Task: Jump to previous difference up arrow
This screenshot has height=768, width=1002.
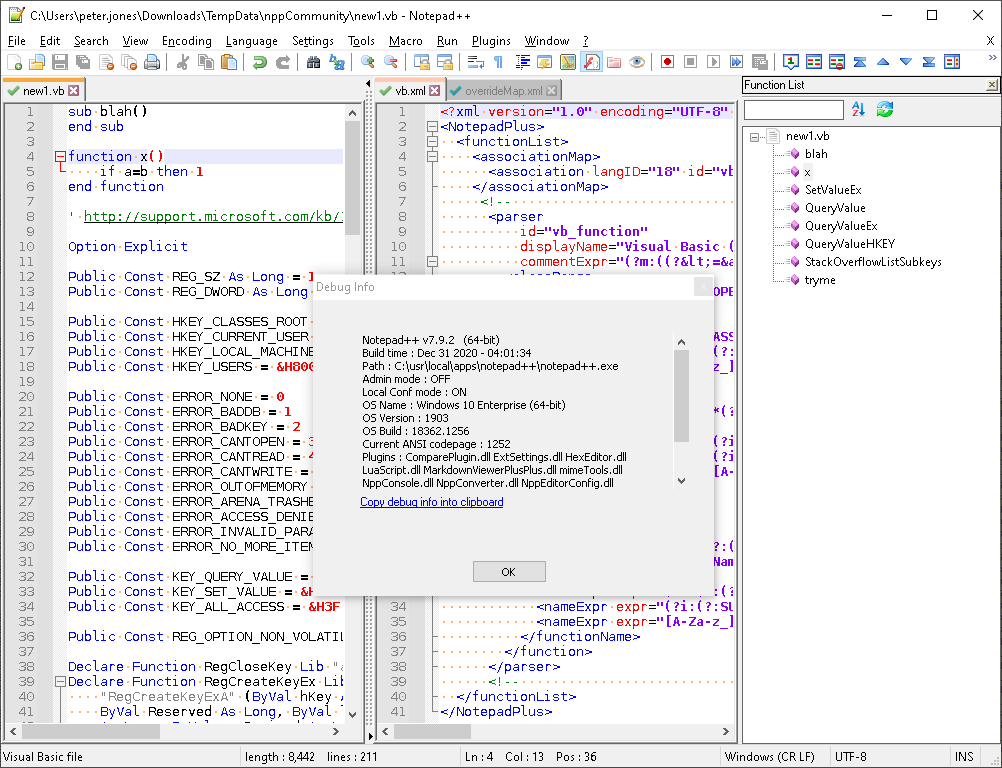Action: [x=883, y=62]
